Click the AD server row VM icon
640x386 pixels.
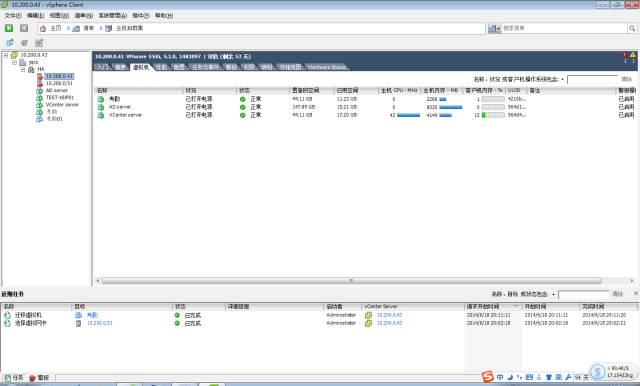(100, 107)
